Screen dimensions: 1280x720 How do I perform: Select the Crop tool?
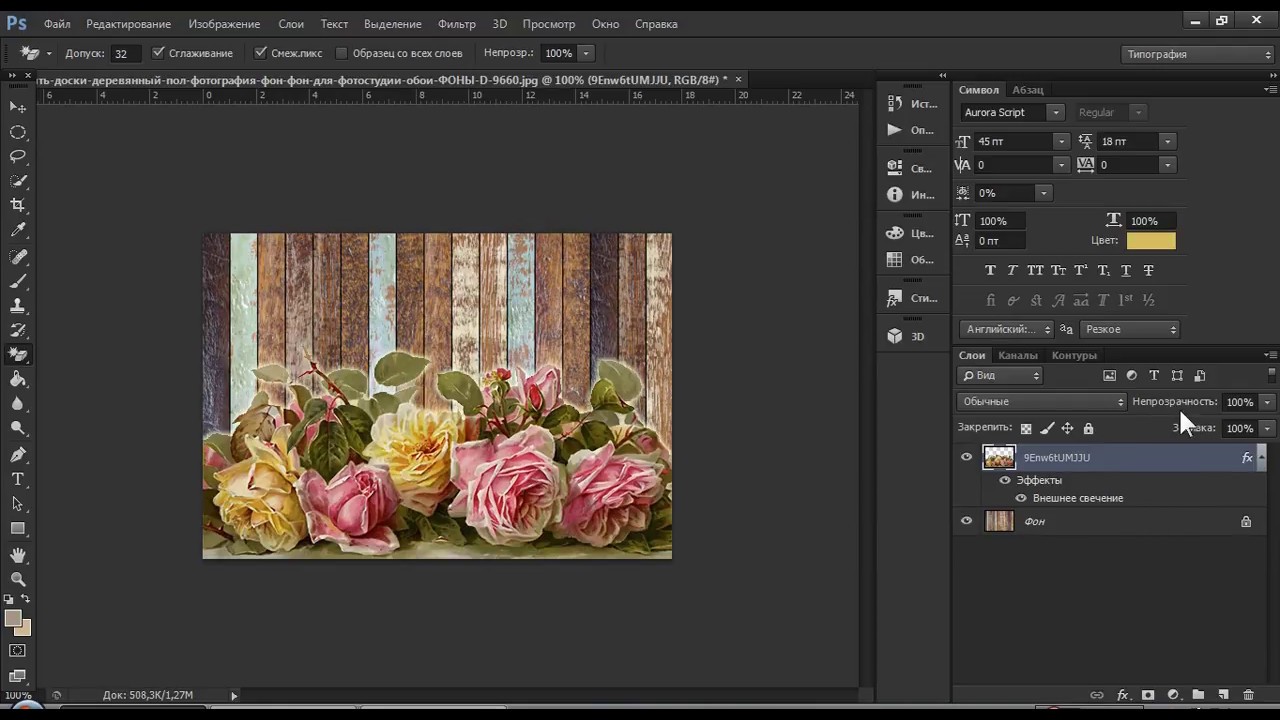(x=18, y=205)
